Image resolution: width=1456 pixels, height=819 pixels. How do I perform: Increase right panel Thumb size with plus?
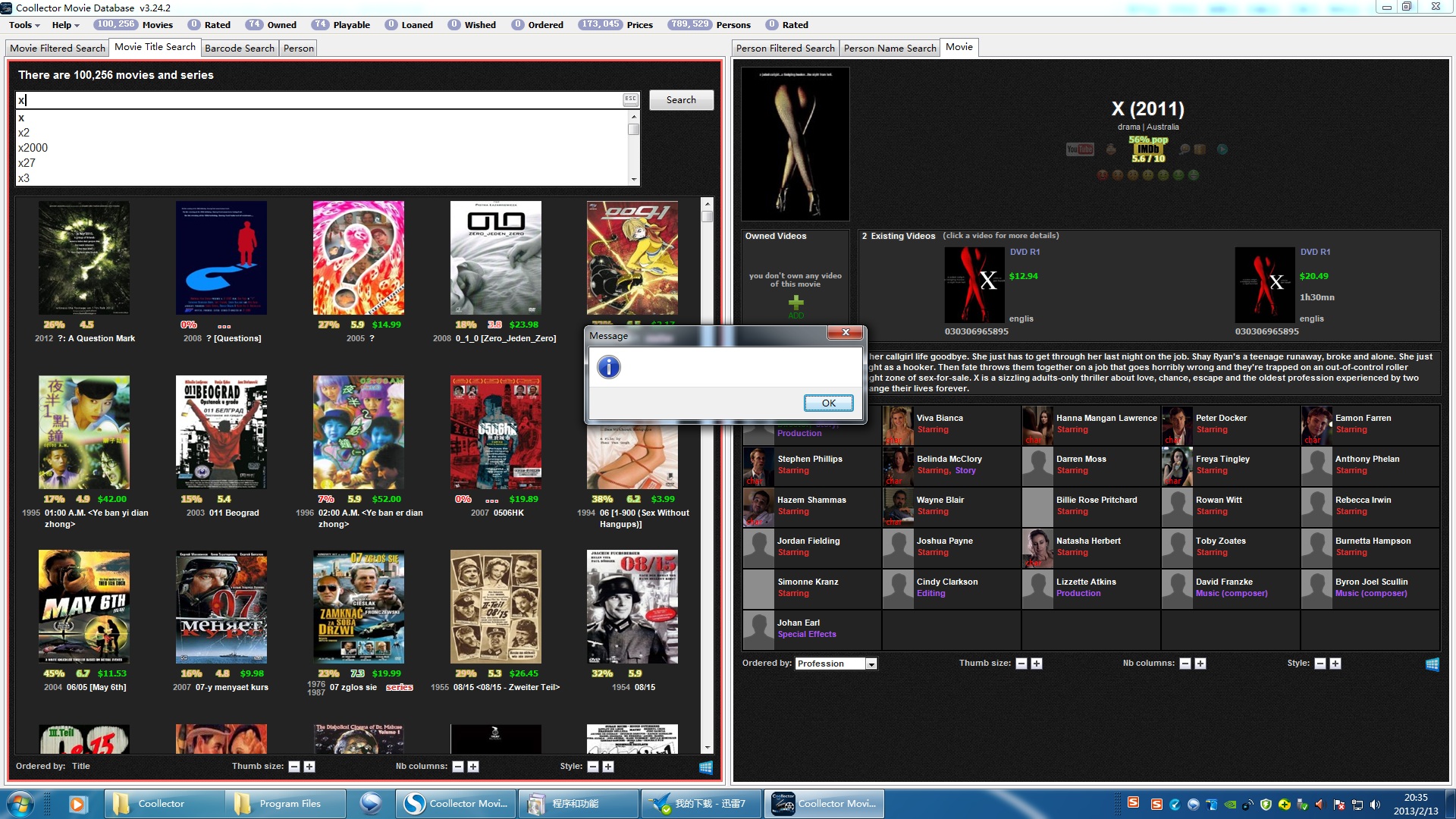tap(1037, 664)
